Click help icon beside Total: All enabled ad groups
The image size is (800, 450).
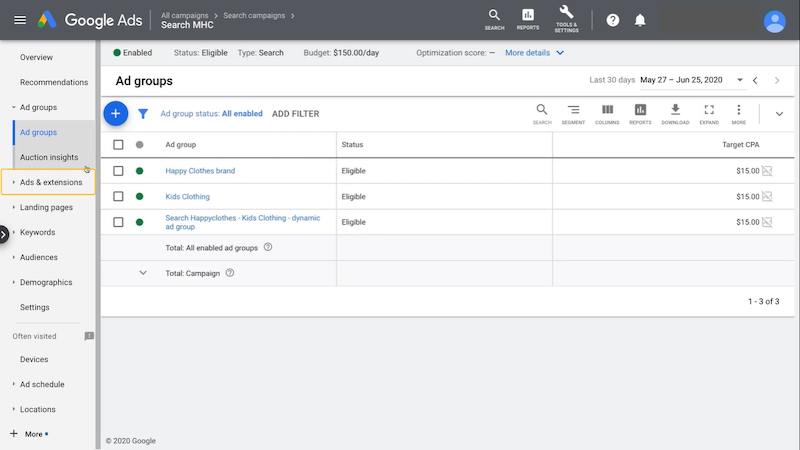point(268,247)
